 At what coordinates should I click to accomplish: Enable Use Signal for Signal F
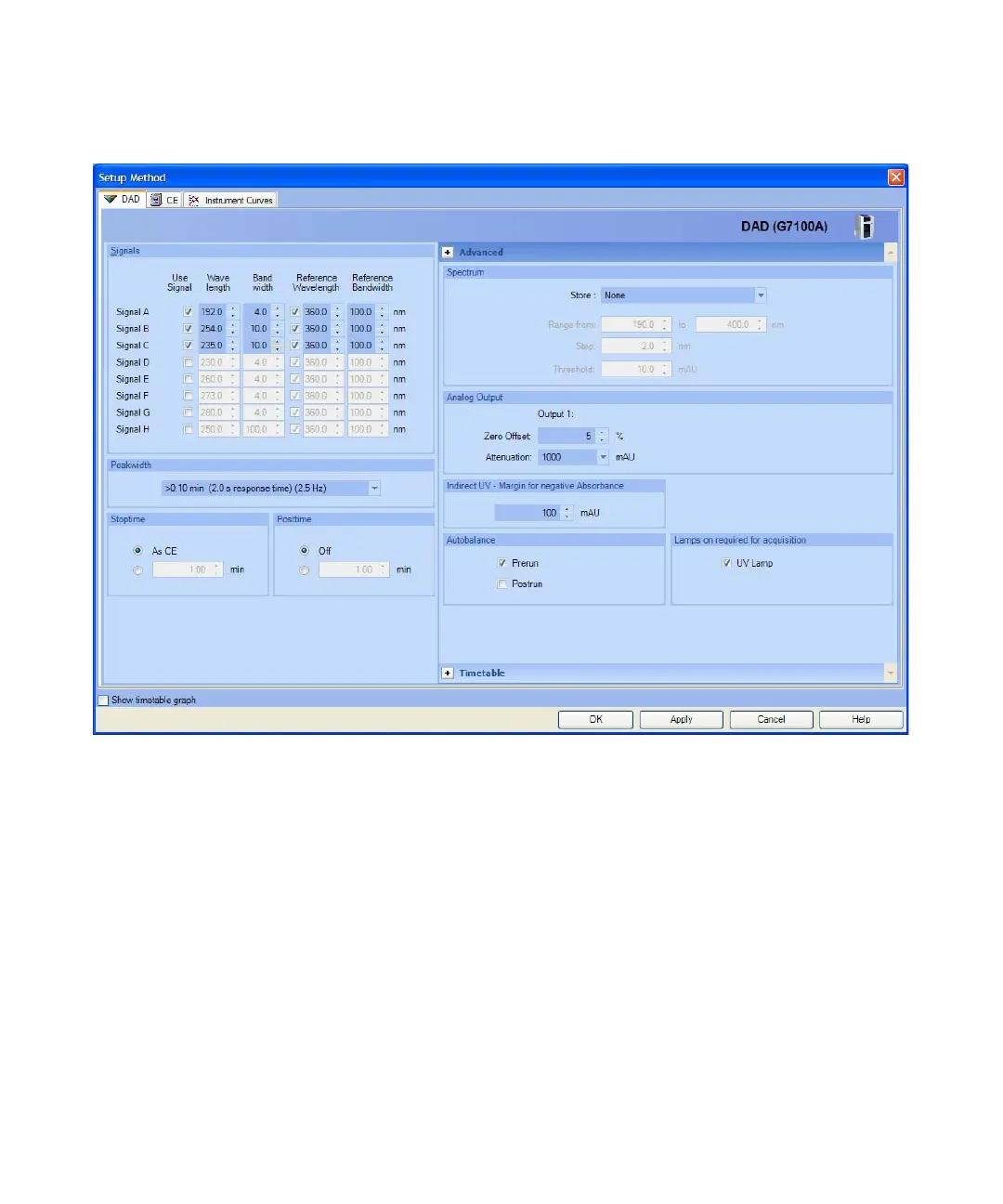coord(189,396)
